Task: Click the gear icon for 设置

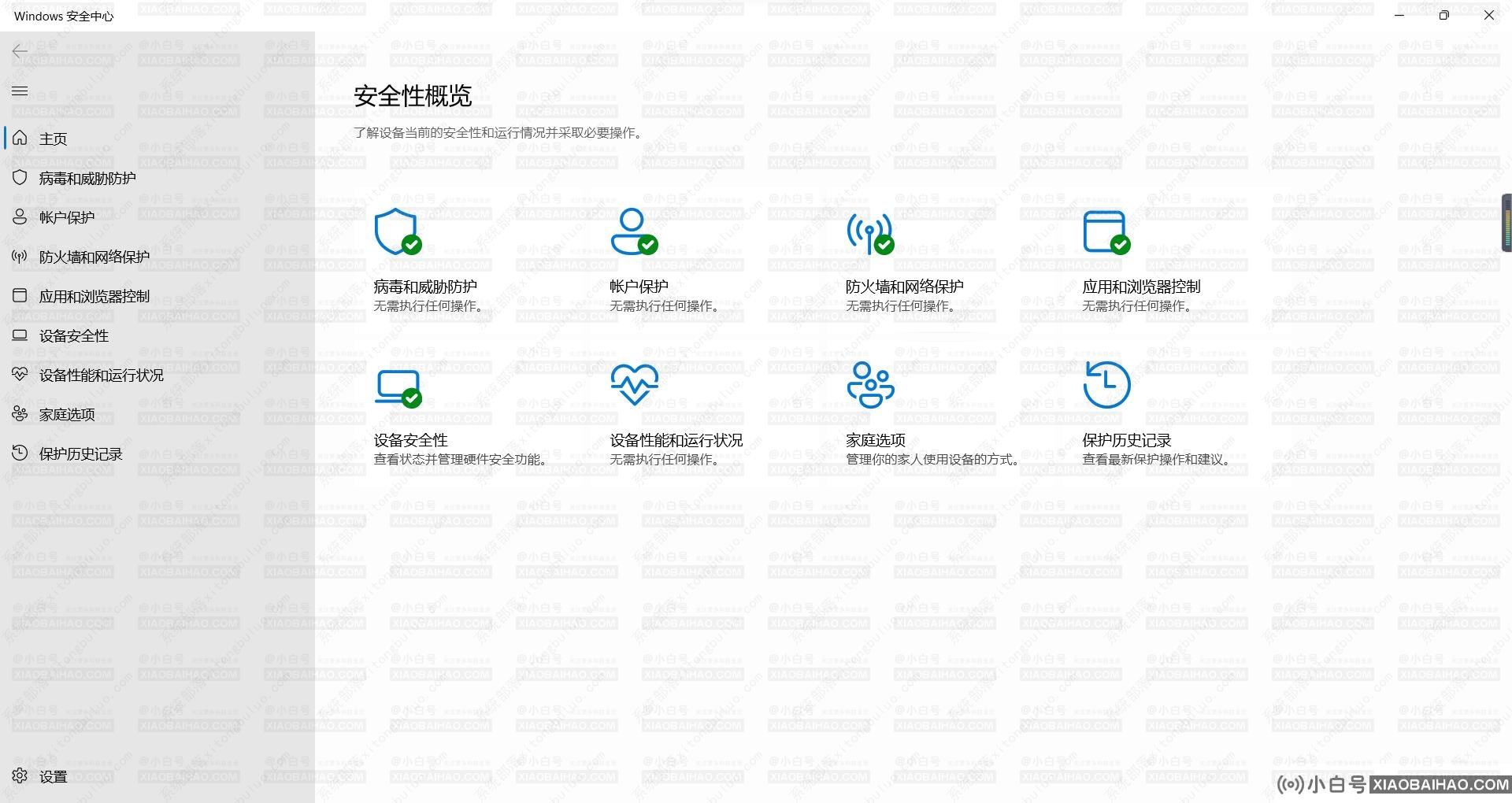Action: pyautogui.click(x=20, y=775)
